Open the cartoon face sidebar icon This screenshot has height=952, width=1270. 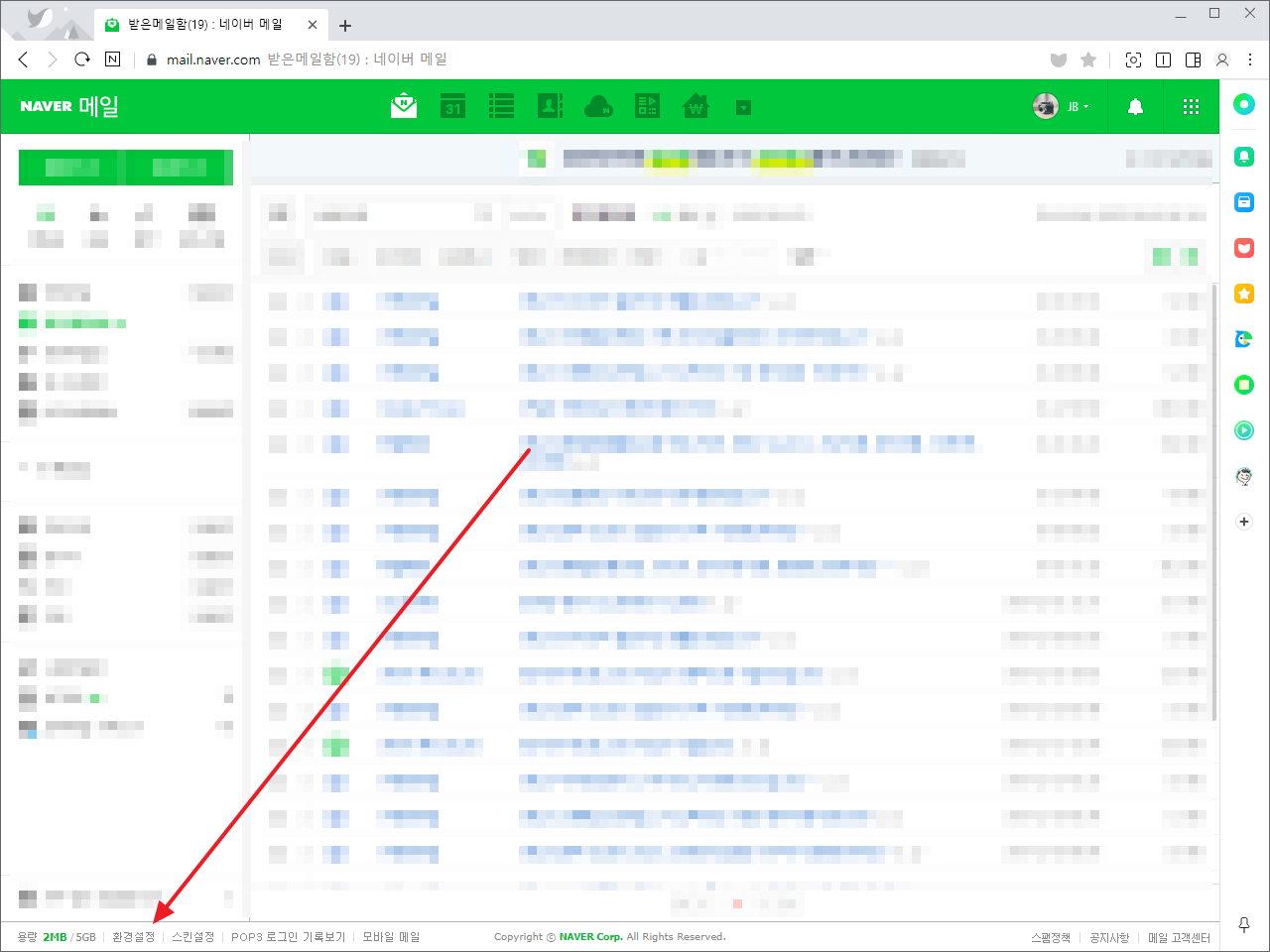[x=1244, y=476]
